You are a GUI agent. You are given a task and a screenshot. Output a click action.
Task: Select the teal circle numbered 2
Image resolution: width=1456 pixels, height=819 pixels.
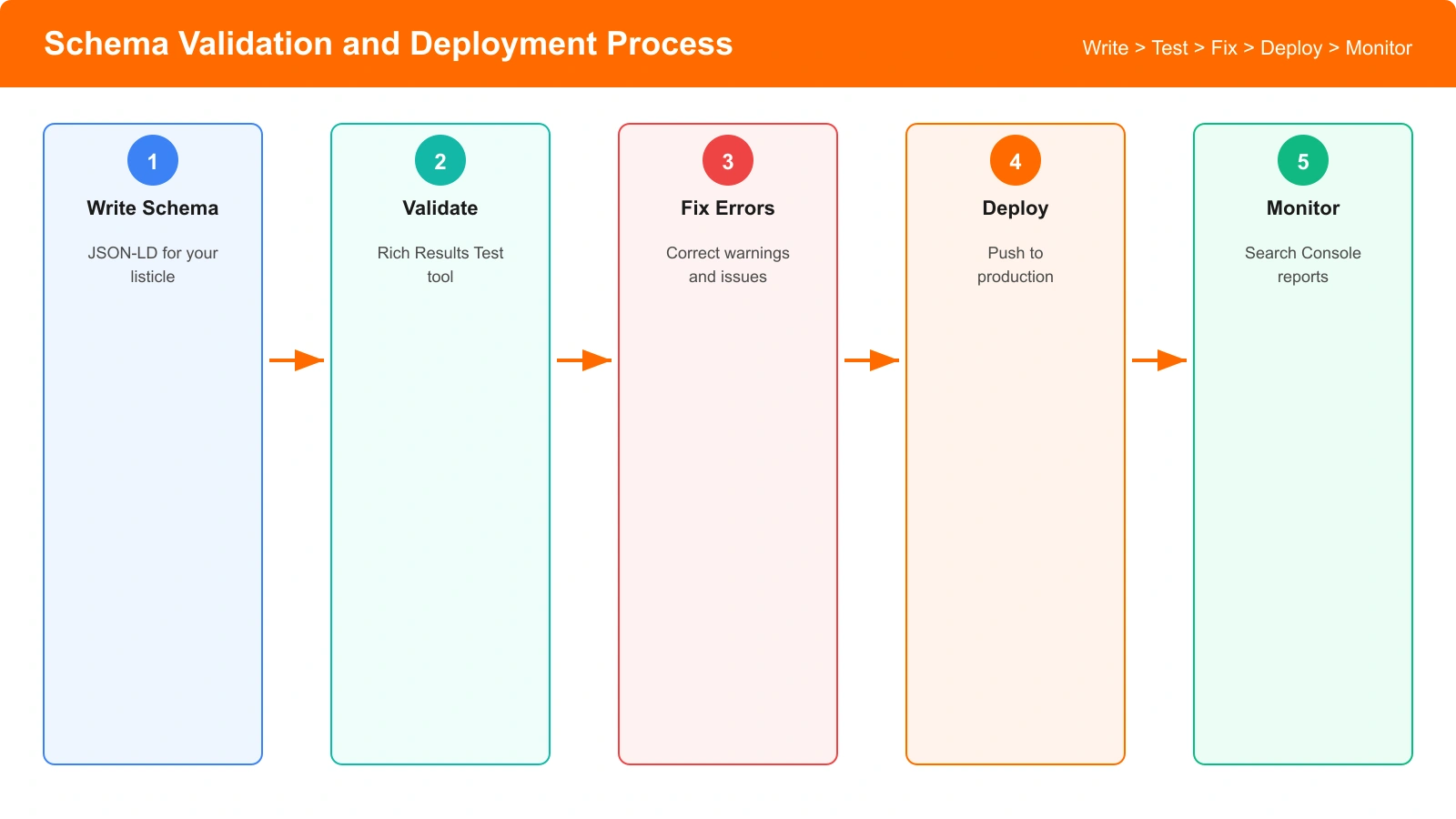click(x=440, y=159)
